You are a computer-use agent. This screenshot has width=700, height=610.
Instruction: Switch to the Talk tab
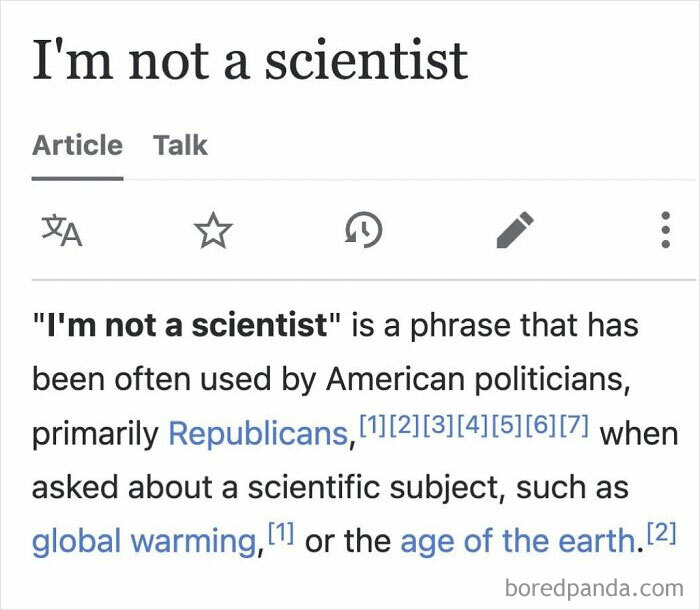[x=180, y=145]
